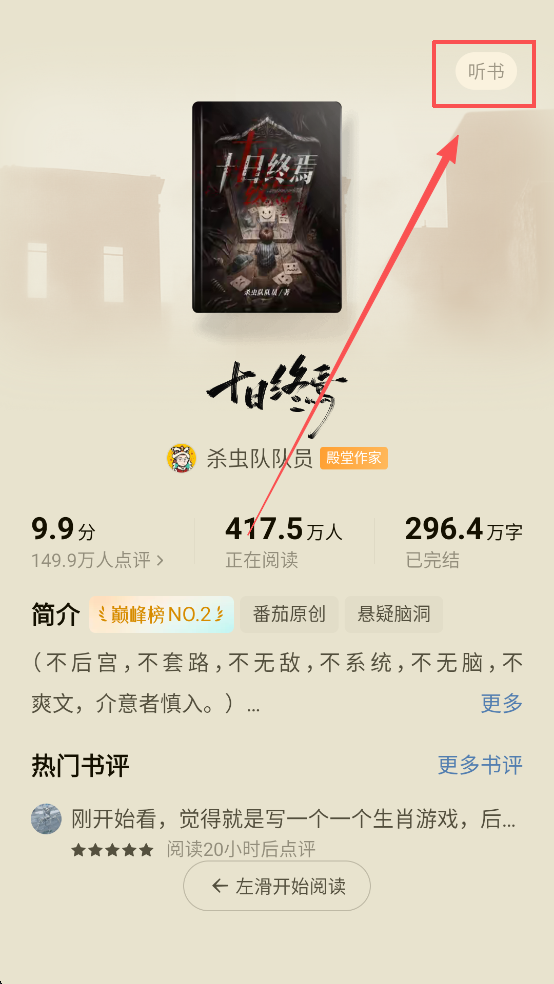The height and width of the screenshot is (984, 554).
Task: Tap the 简介 section heading
Action: [x=56, y=615]
